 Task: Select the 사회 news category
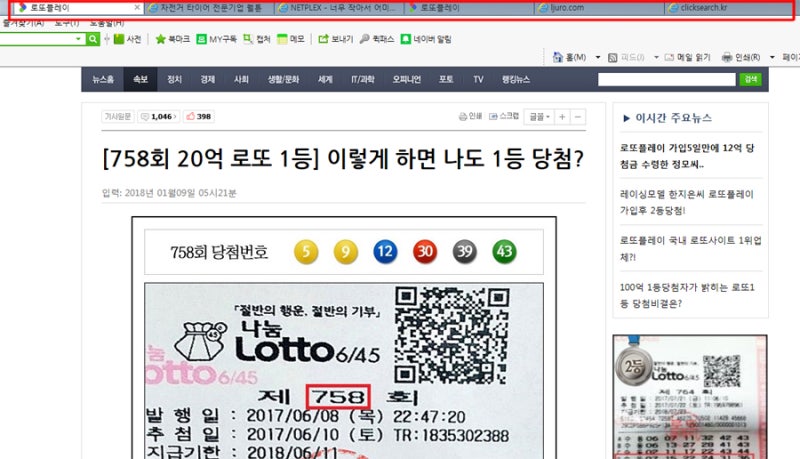(x=241, y=80)
